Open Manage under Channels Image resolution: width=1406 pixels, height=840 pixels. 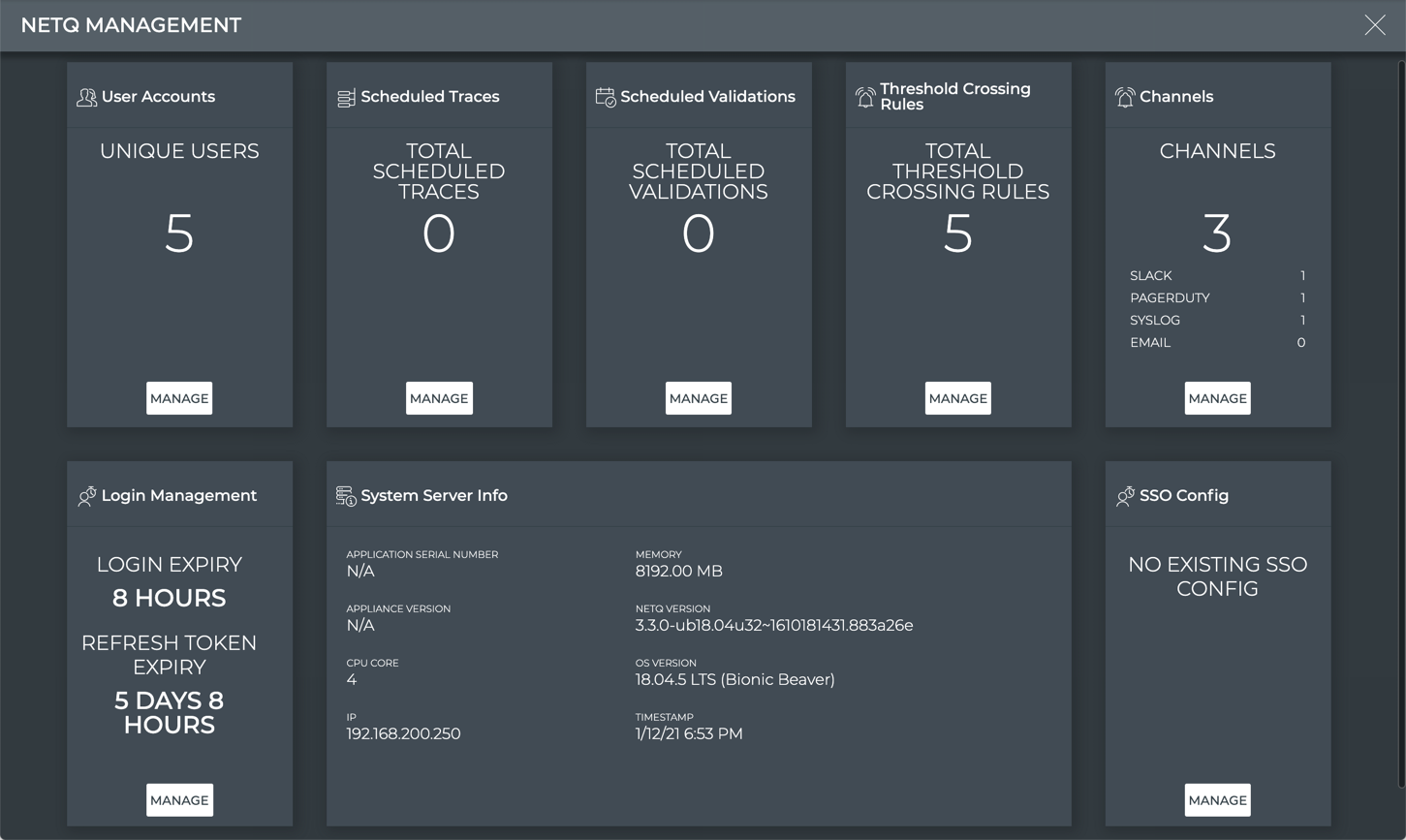(x=1217, y=398)
